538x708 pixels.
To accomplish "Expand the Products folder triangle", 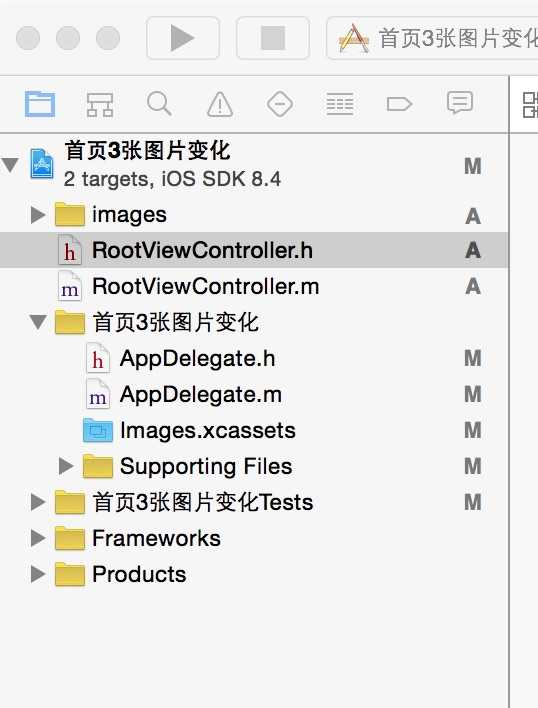I will (x=38, y=574).
